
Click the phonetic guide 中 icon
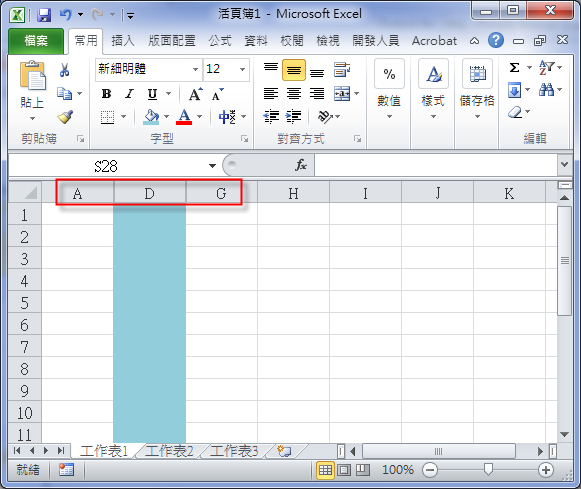pos(227,117)
